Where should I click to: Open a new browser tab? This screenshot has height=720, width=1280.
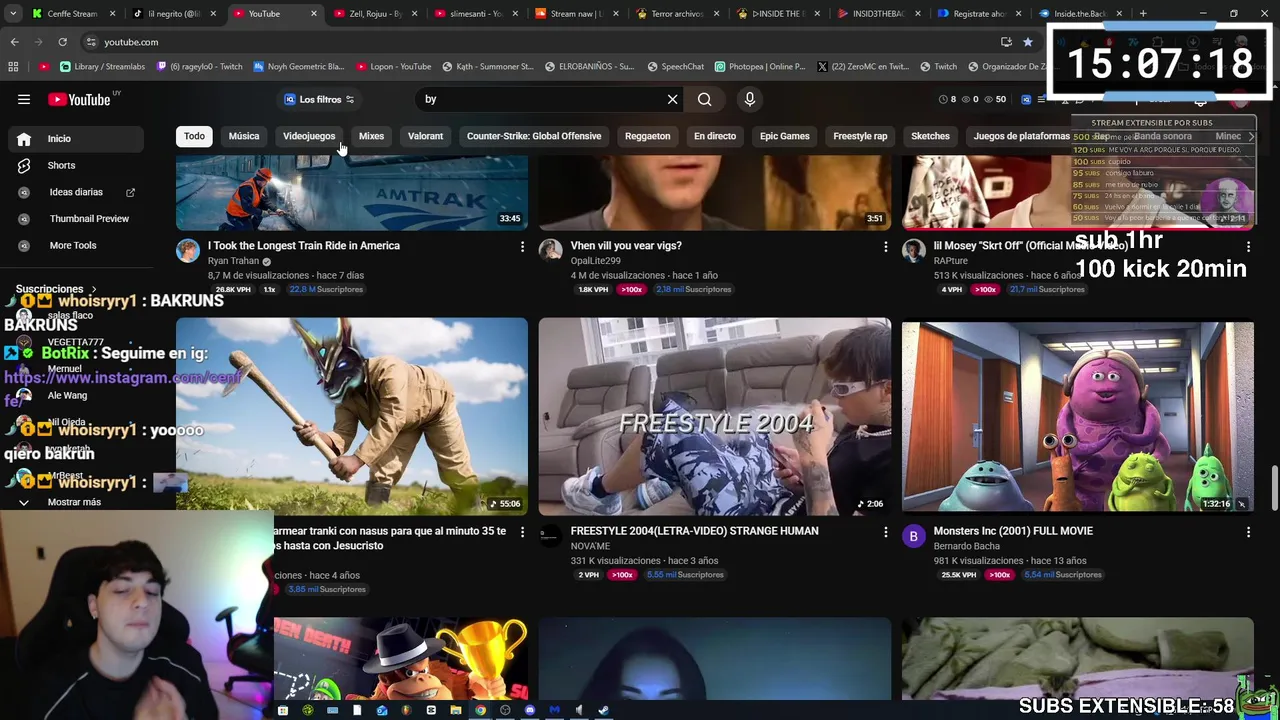click(1143, 14)
